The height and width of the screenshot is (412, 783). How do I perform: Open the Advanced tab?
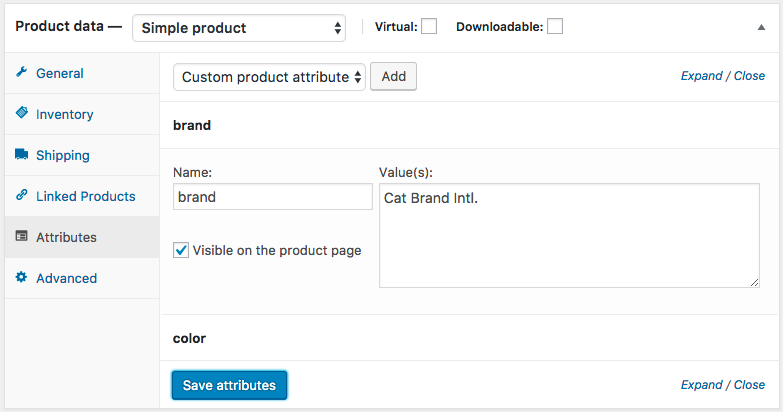(x=66, y=278)
